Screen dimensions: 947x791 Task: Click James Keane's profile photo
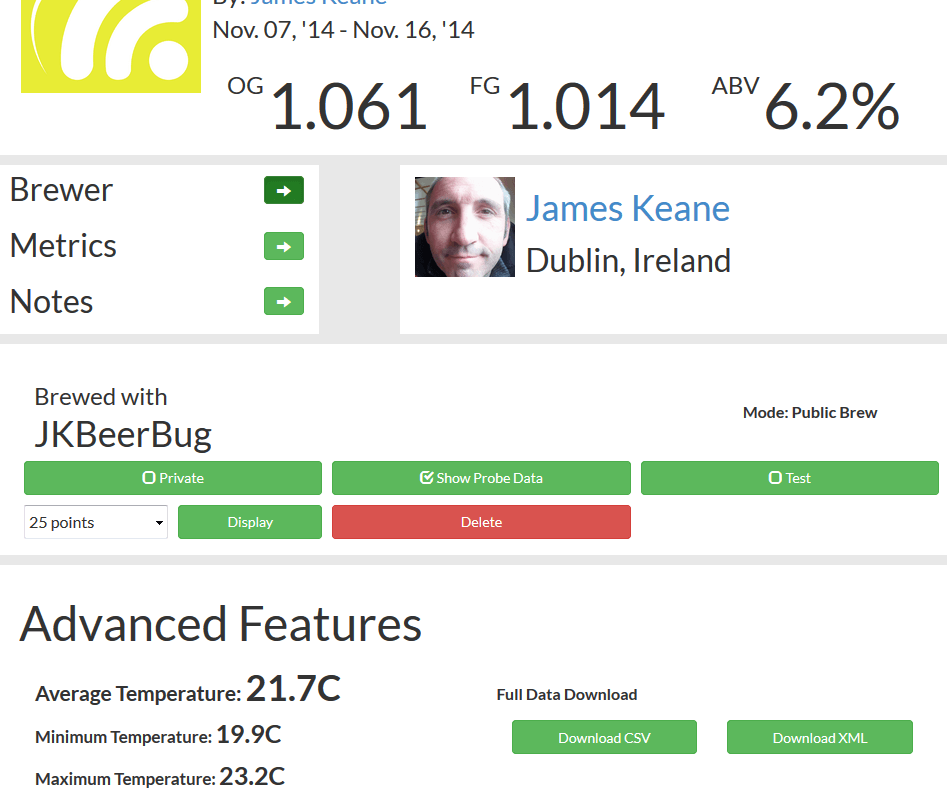464,226
